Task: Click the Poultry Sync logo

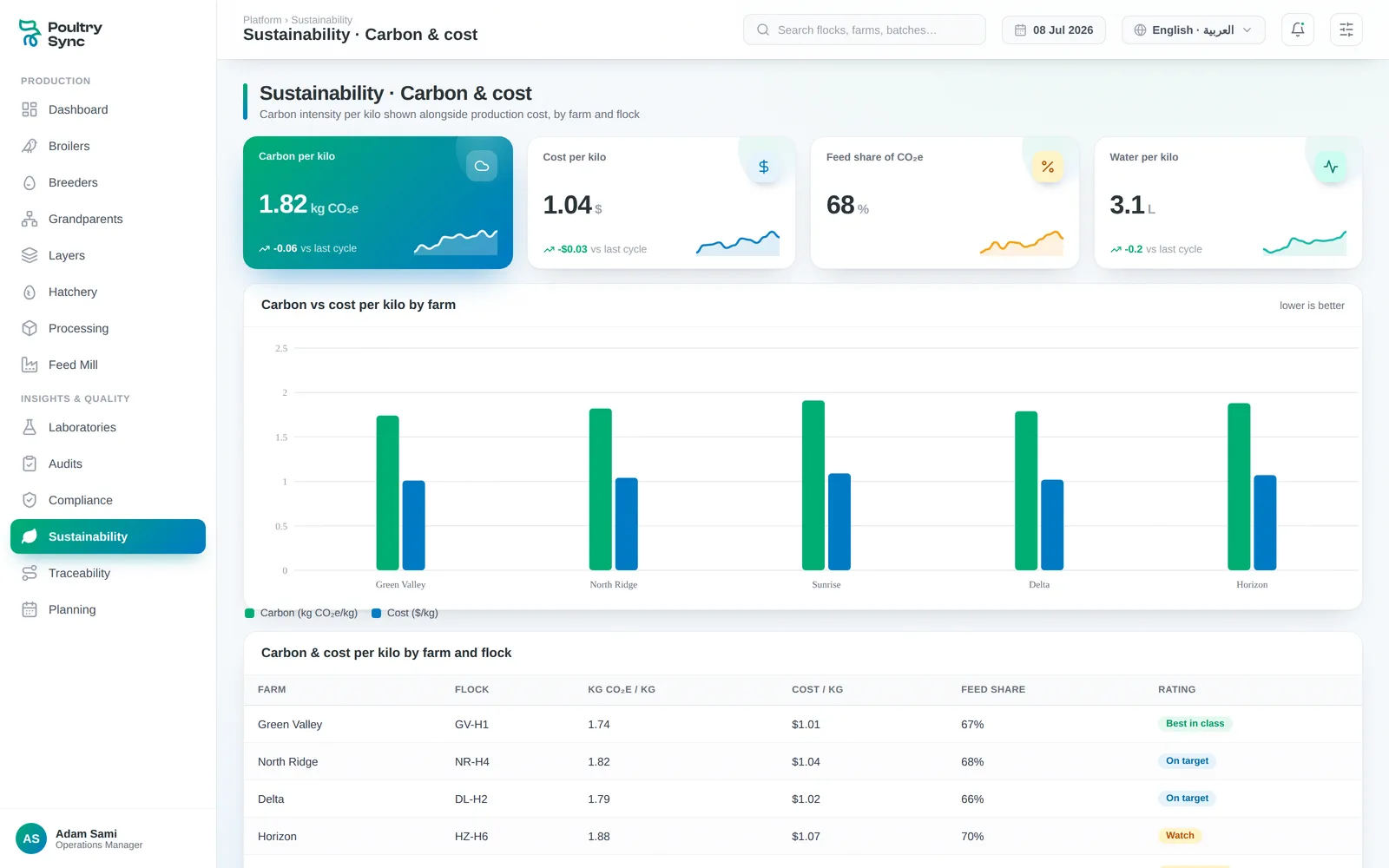Action: point(61,34)
